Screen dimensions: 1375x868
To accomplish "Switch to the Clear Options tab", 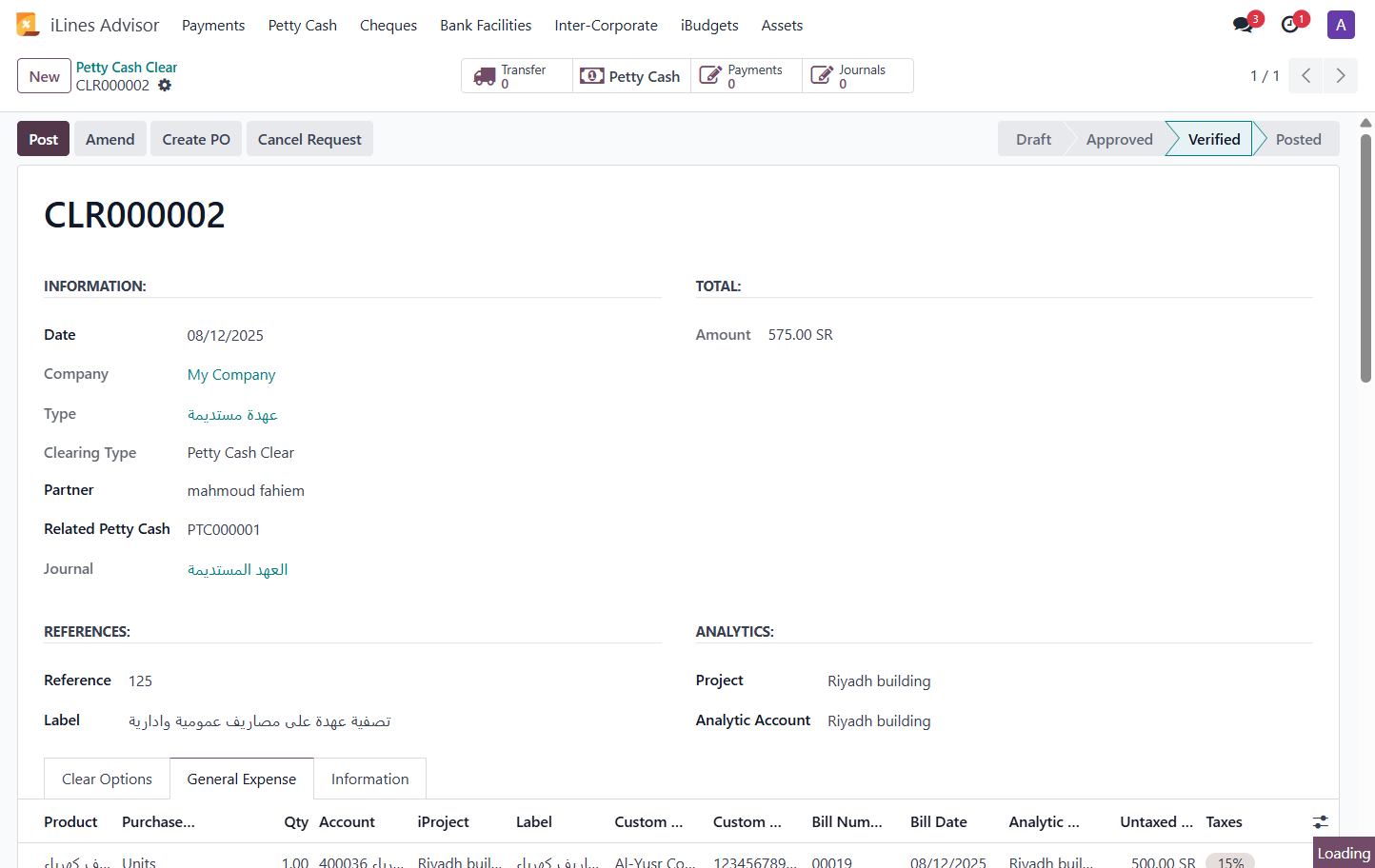I will 107,779.
